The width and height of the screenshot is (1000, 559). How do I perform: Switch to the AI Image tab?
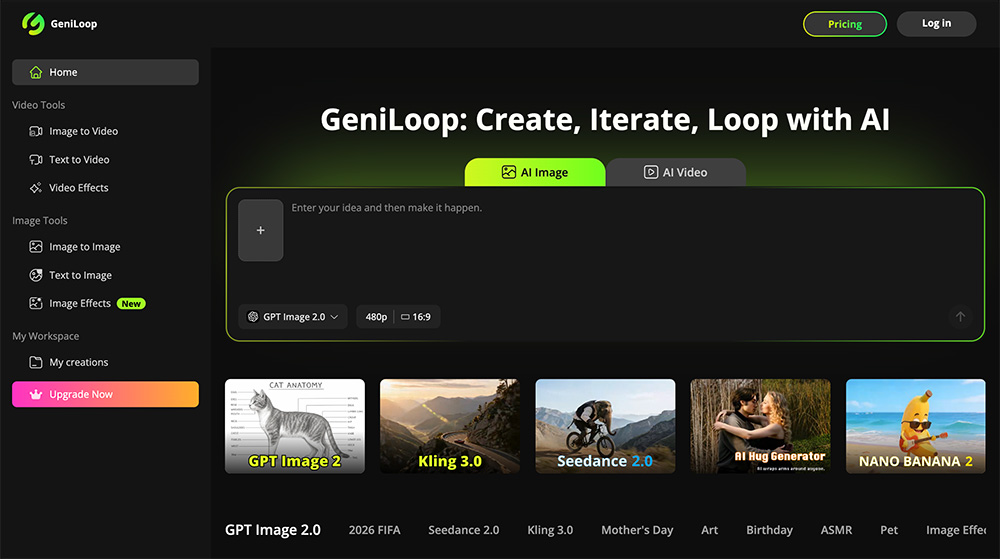(535, 172)
